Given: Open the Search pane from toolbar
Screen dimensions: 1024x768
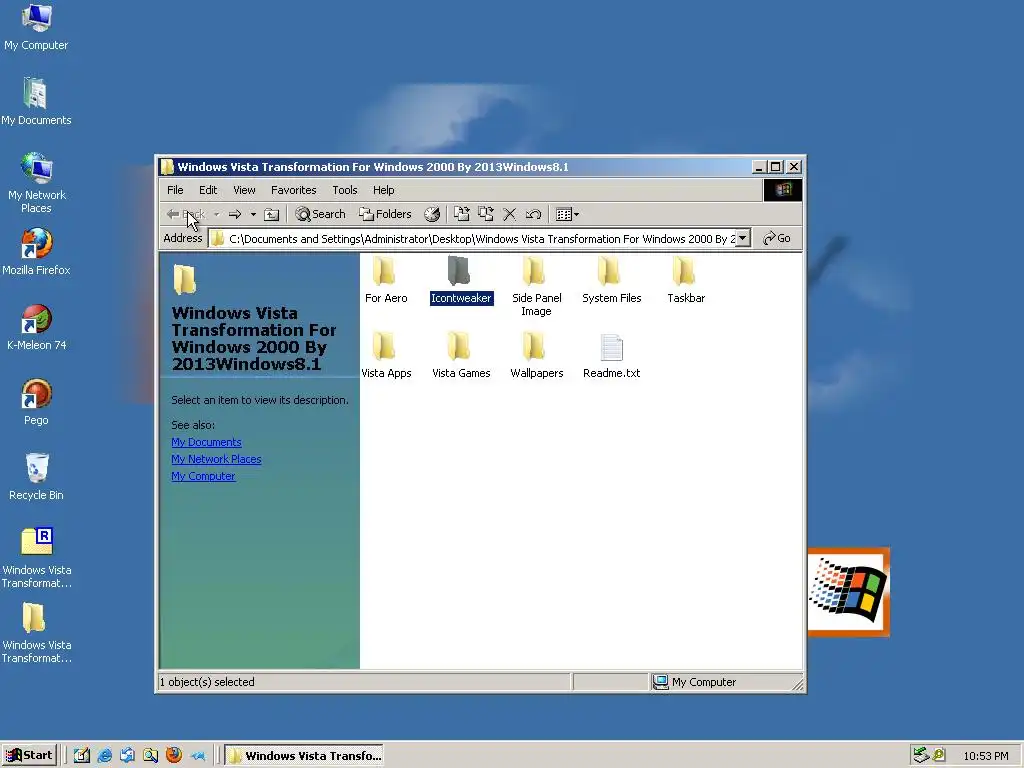Looking at the screenshot, I should click(320, 214).
